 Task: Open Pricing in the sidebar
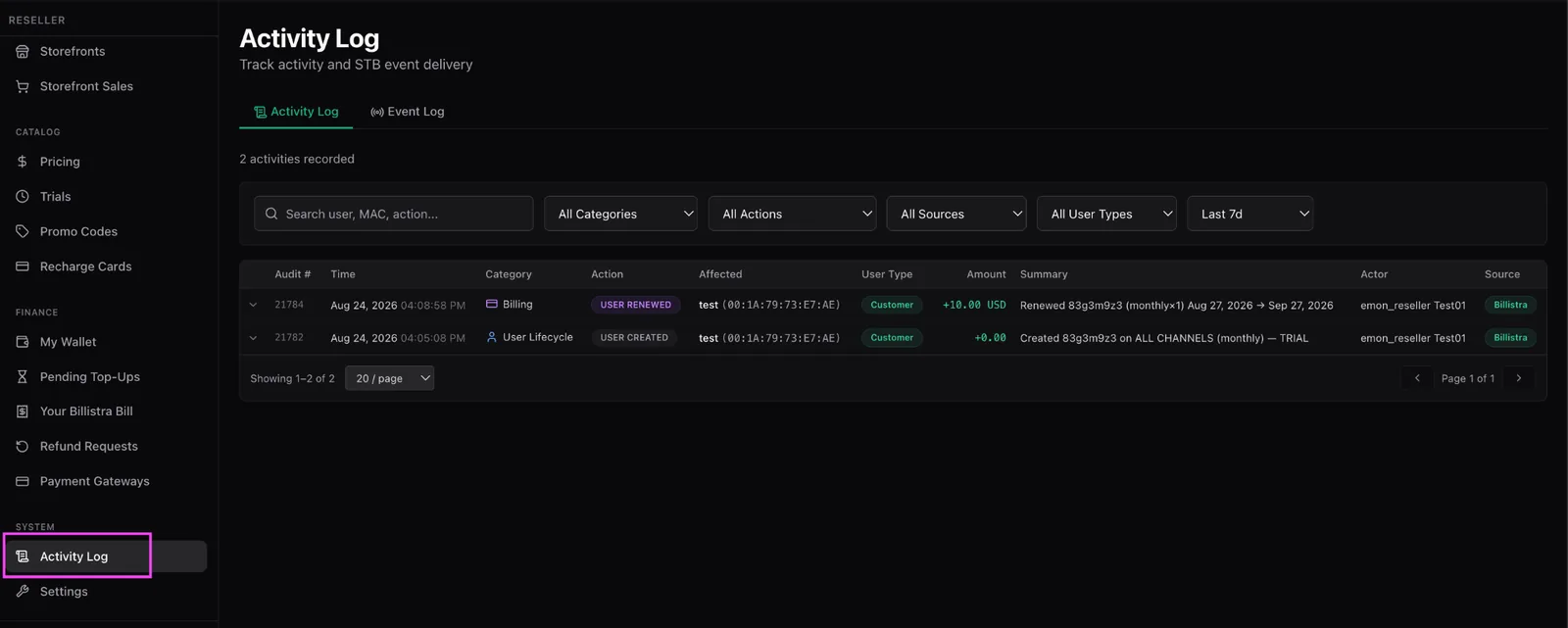click(108, 162)
